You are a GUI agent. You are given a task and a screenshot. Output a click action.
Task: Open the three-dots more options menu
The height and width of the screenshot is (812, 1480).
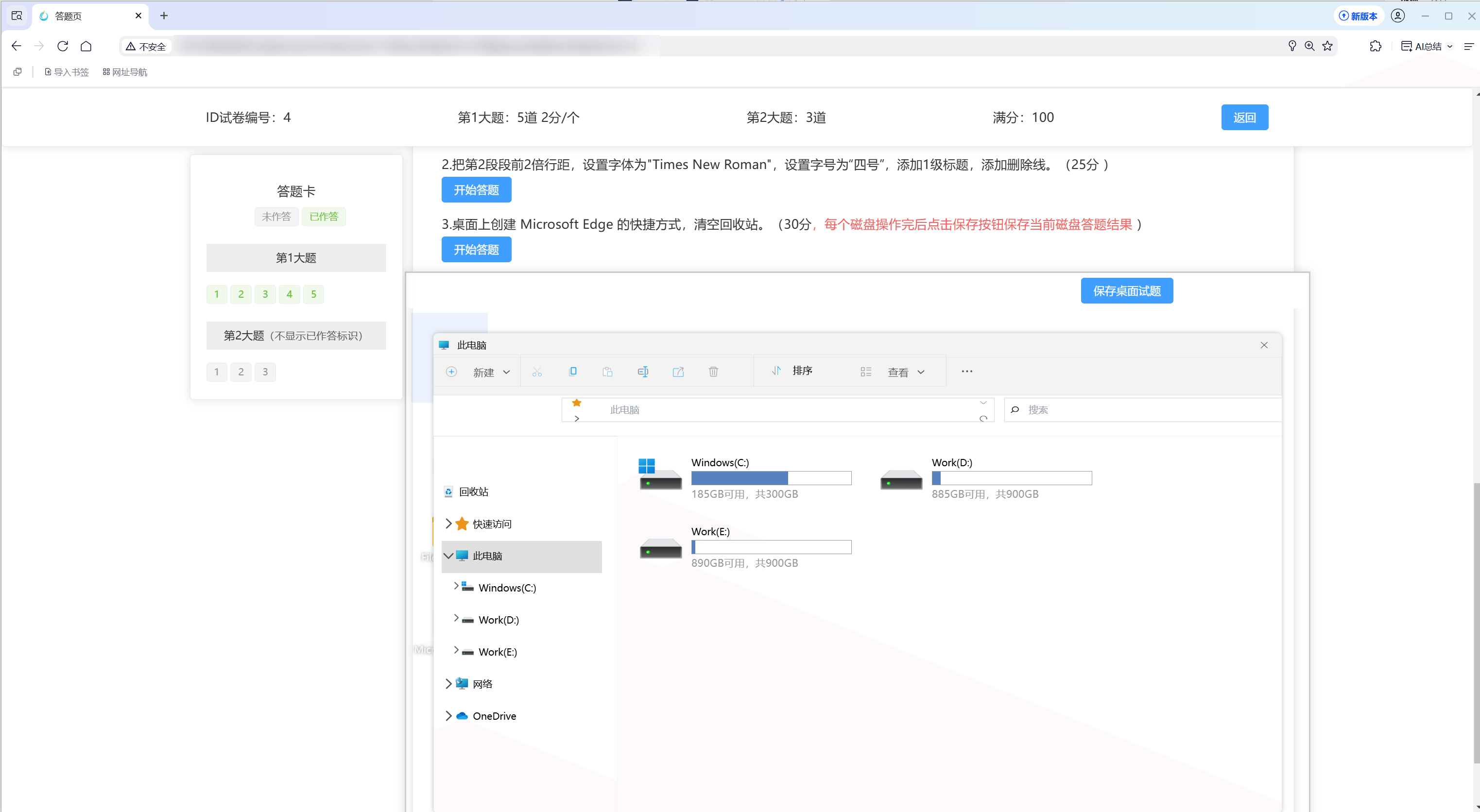tap(967, 372)
